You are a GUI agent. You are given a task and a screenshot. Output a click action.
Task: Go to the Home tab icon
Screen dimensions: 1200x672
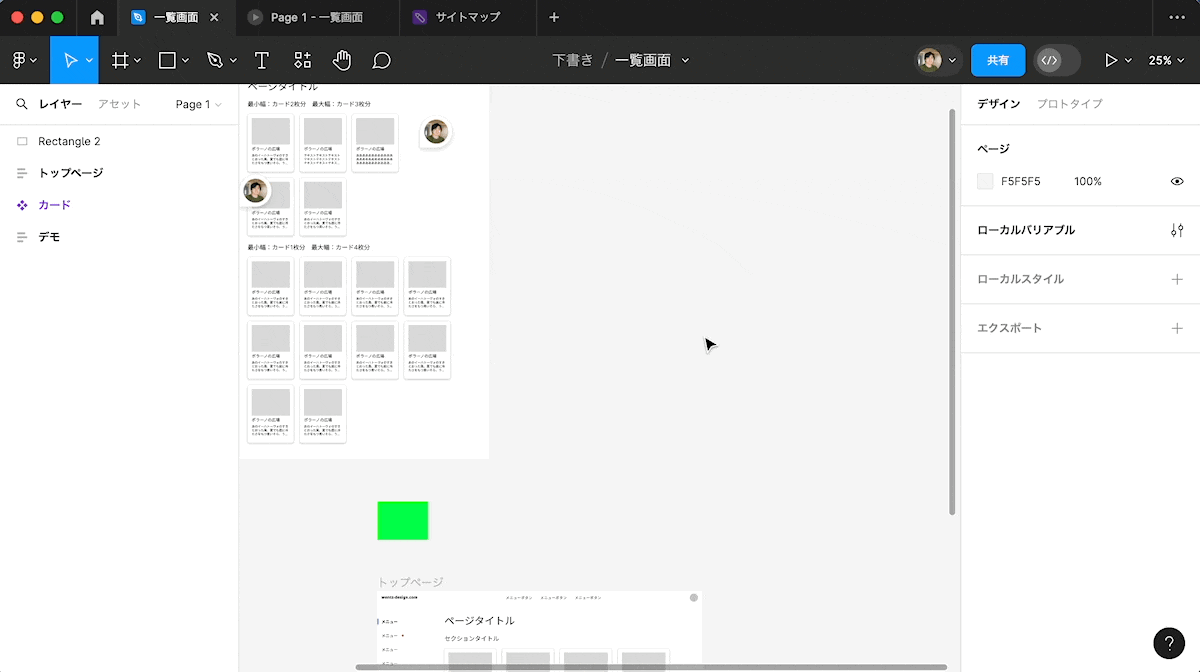point(97,17)
